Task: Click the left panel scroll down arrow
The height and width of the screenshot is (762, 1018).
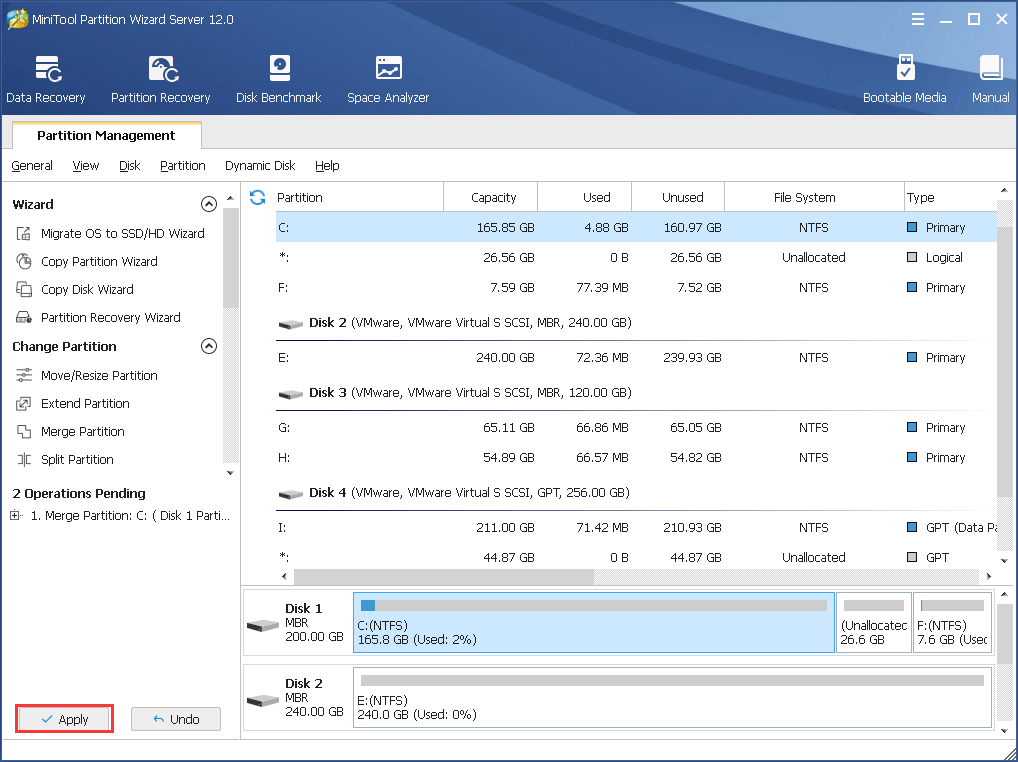Action: (x=230, y=473)
